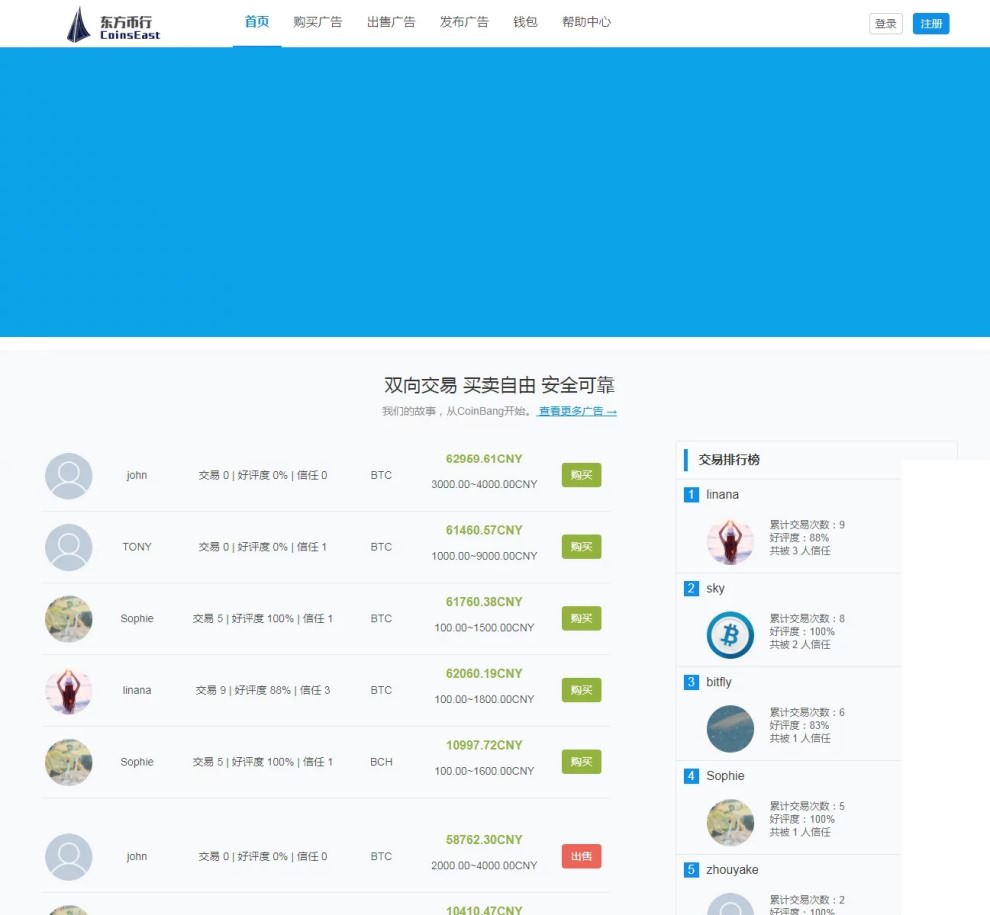Click the BCH coin label in Sophie's row
This screenshot has height=915, width=990.
pyautogui.click(x=381, y=762)
